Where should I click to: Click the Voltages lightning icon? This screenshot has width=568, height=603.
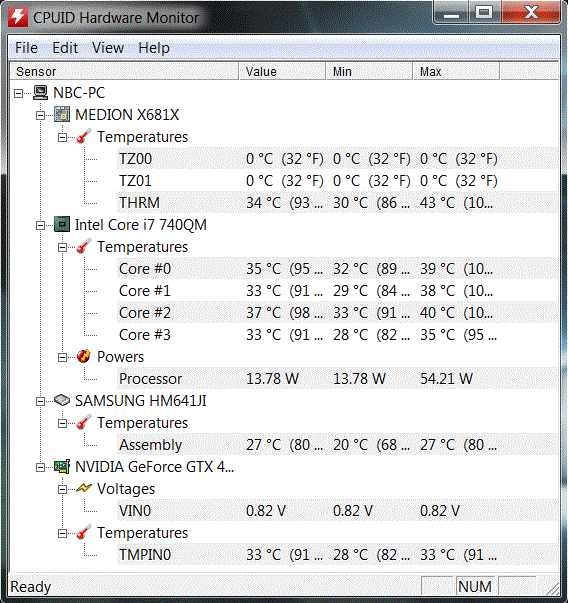(84, 488)
